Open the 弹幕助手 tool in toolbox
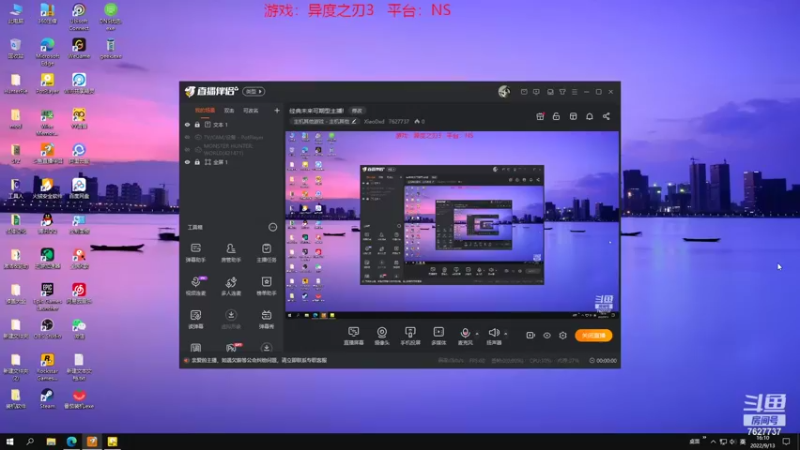This screenshot has width=800, height=450. click(x=195, y=253)
